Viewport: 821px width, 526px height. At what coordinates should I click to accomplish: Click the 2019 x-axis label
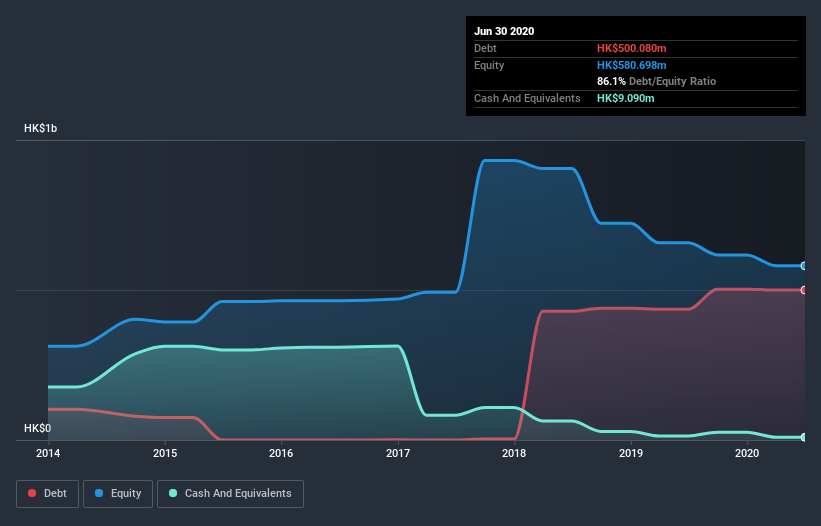(x=631, y=453)
